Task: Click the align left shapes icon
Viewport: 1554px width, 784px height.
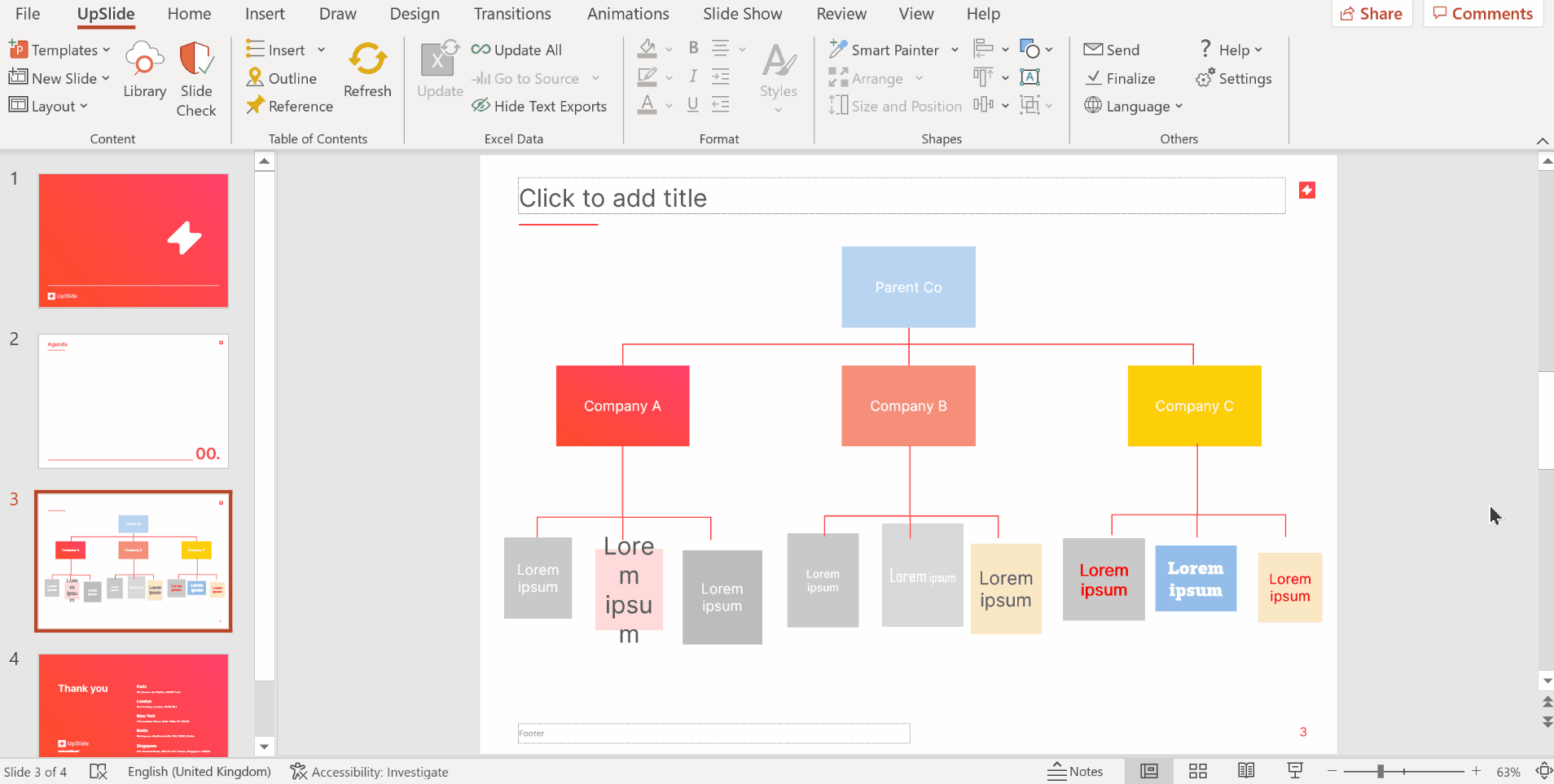Action: click(984, 49)
